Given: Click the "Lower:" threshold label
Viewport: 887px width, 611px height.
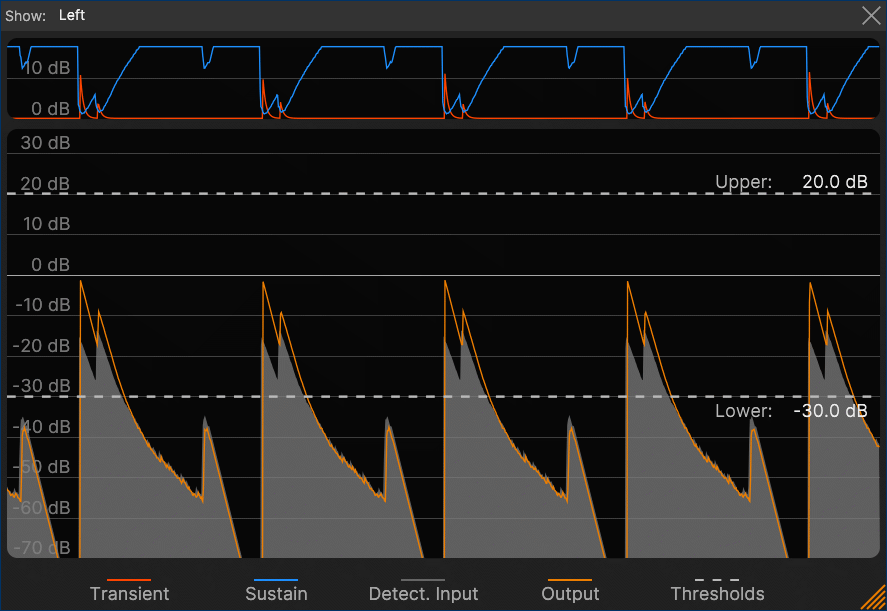Looking at the screenshot, I should [x=743, y=411].
